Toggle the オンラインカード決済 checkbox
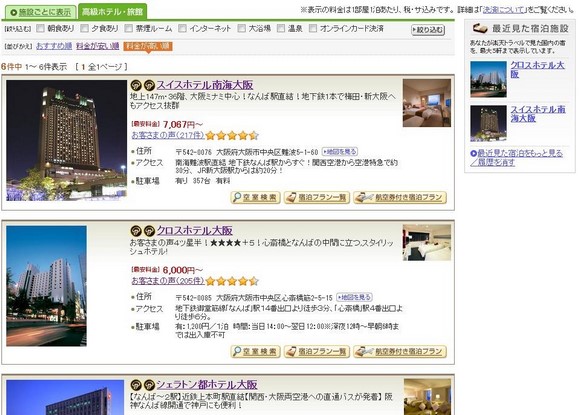 [x=313, y=28]
